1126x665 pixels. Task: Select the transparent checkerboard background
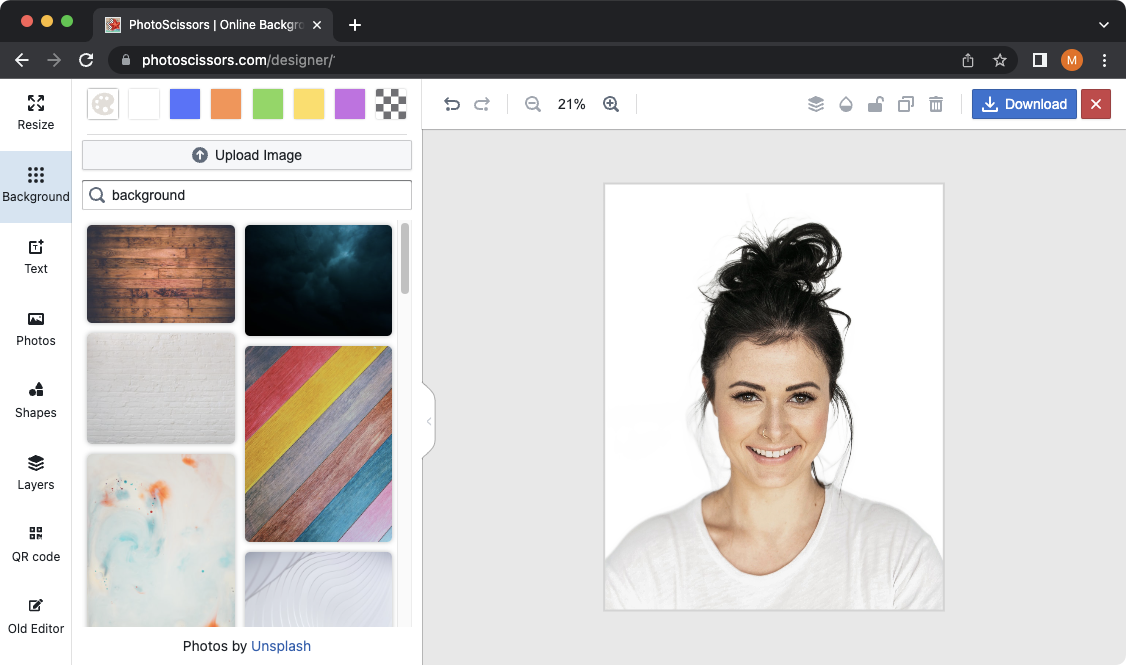coord(391,104)
